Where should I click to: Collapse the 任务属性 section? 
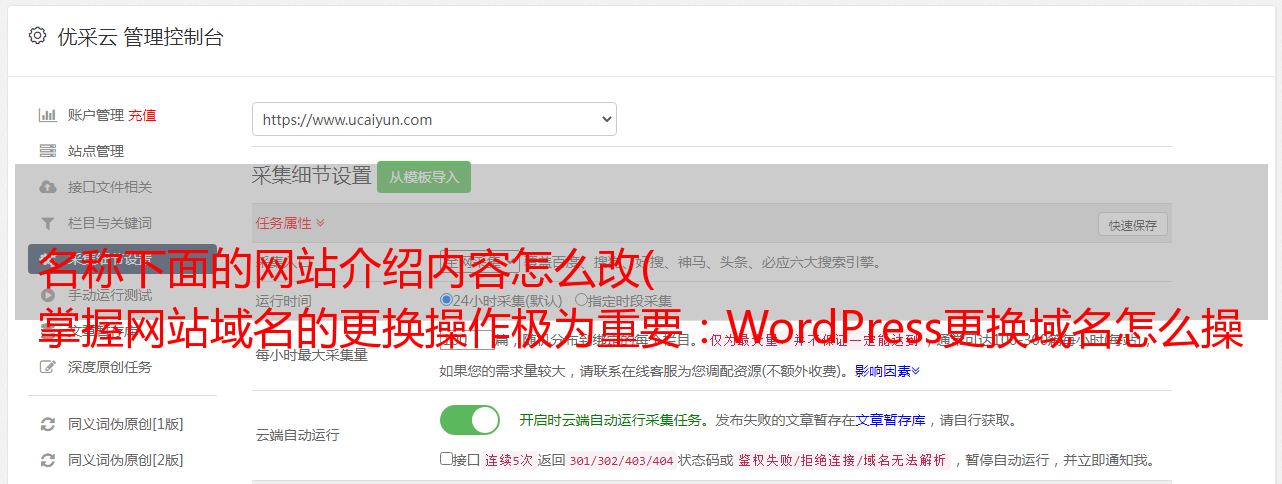click(290, 223)
